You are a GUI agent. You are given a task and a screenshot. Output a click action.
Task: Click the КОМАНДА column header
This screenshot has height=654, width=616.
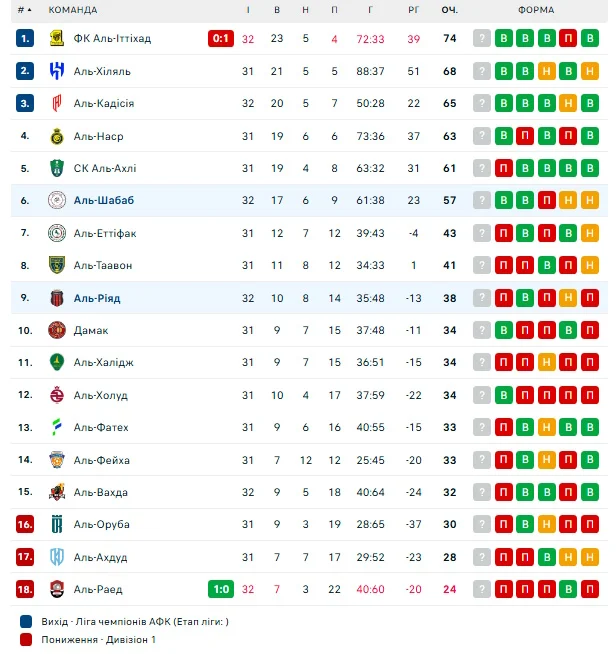[x=73, y=10]
